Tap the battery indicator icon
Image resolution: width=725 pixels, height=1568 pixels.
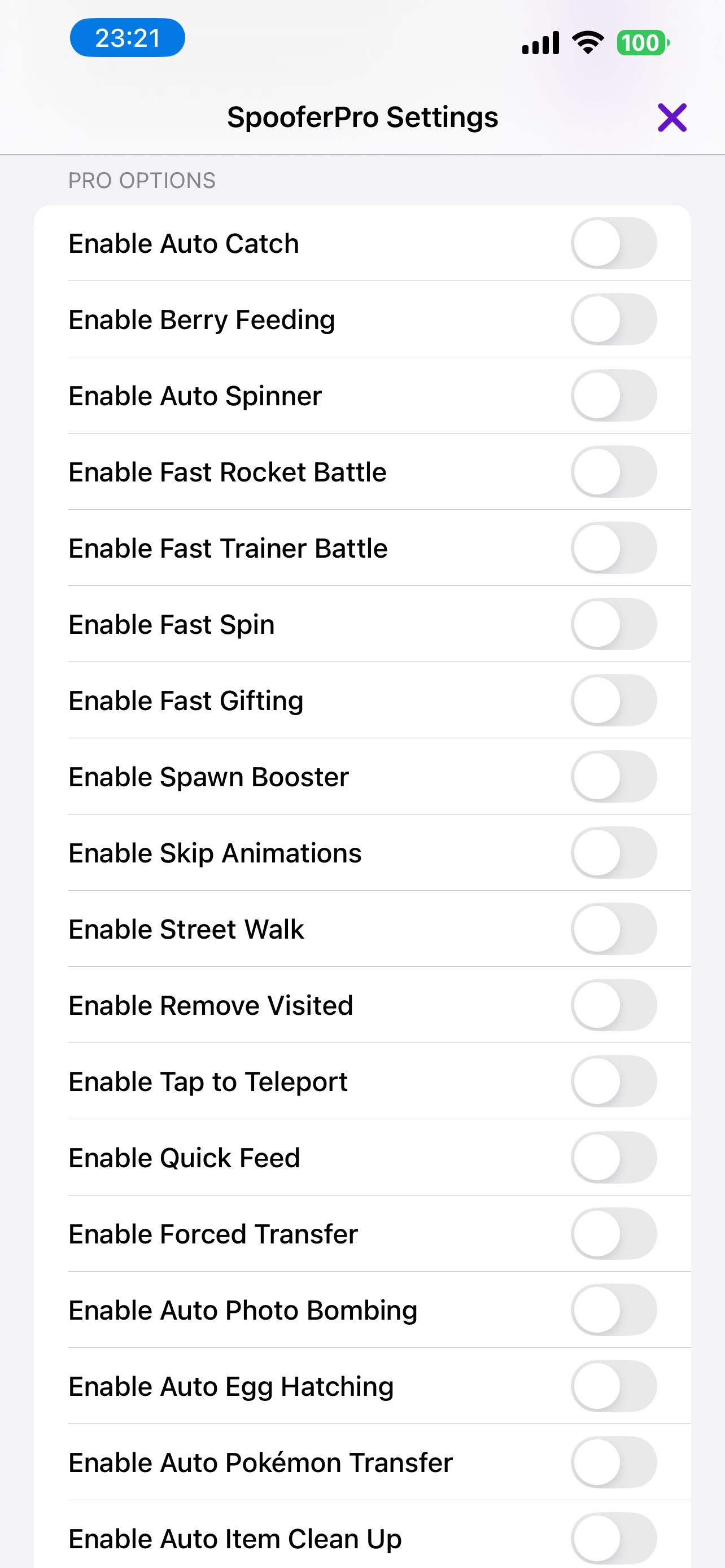tap(642, 43)
